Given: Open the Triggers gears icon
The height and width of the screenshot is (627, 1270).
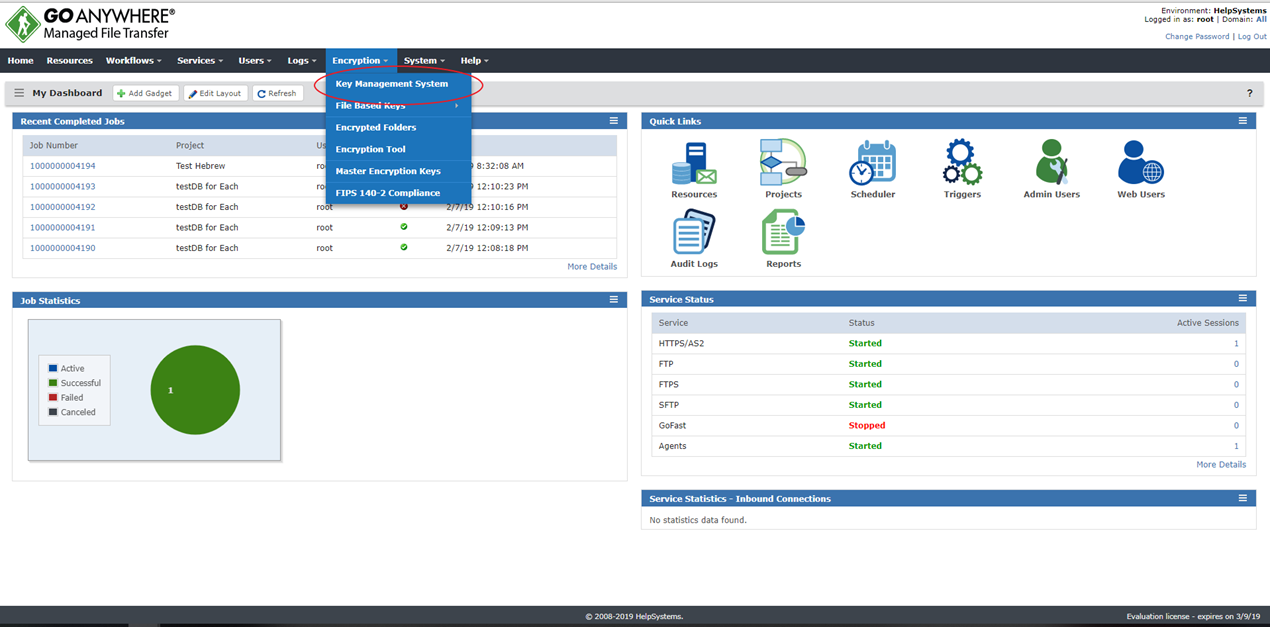Looking at the screenshot, I should 963,162.
